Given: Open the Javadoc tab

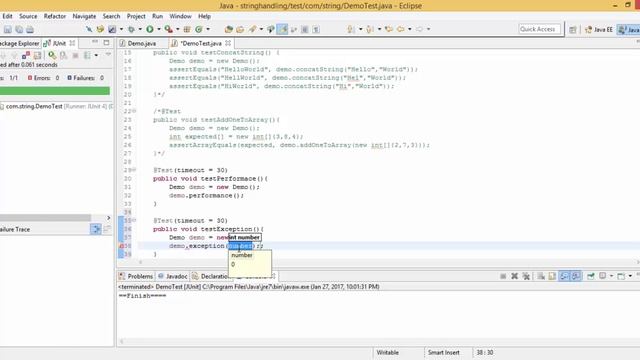Looking at the screenshot, I should pyautogui.click(x=173, y=276).
